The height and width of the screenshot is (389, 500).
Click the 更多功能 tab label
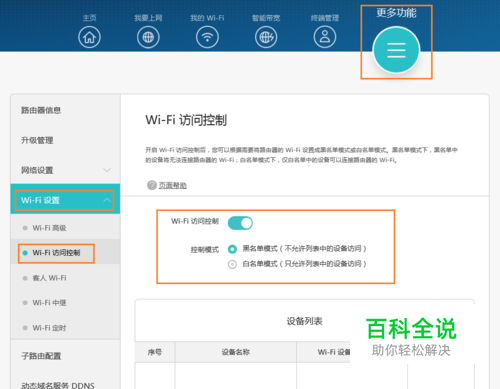coord(396,13)
